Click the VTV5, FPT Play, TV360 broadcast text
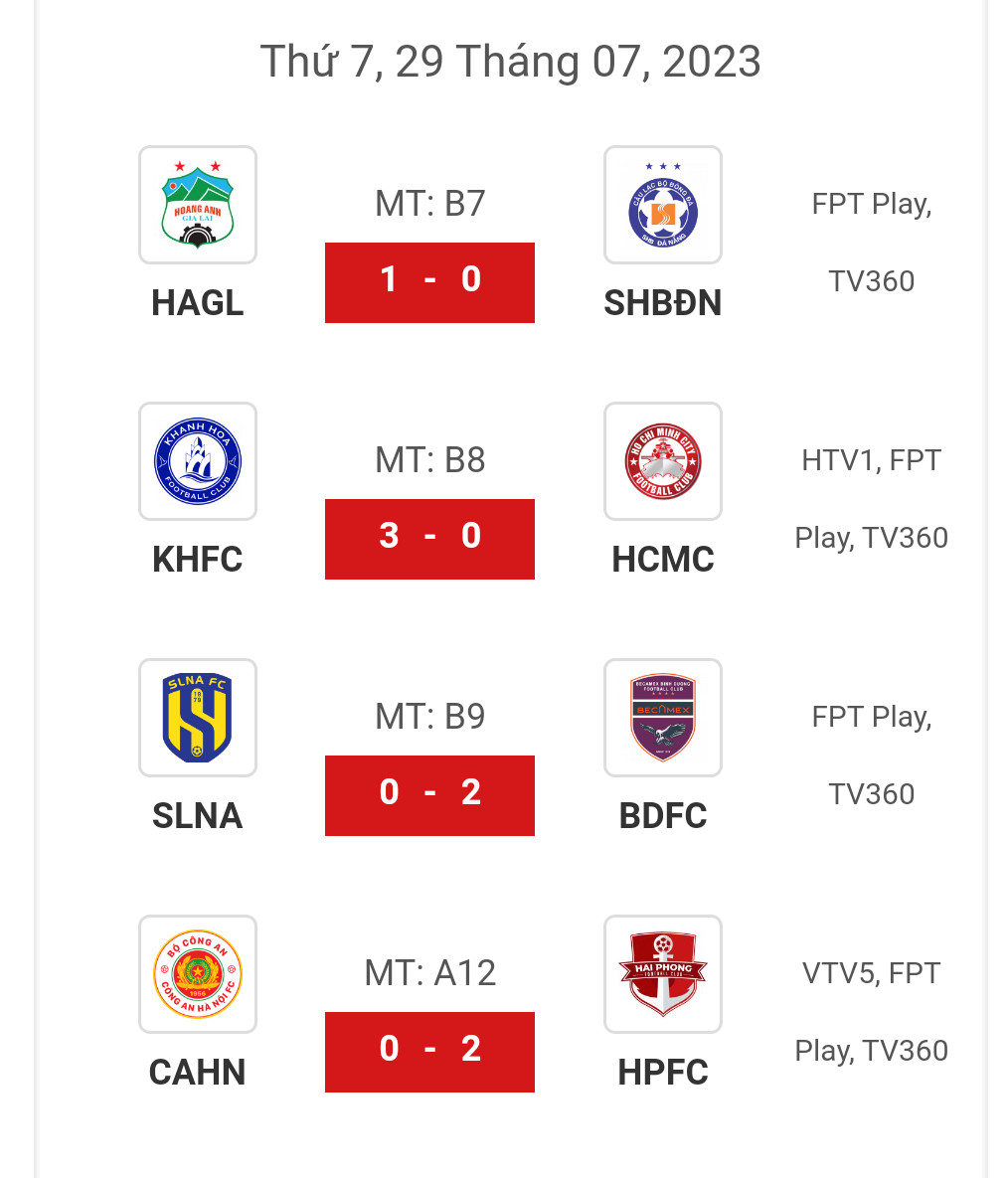This screenshot has height=1178, width=1008. (871, 1012)
